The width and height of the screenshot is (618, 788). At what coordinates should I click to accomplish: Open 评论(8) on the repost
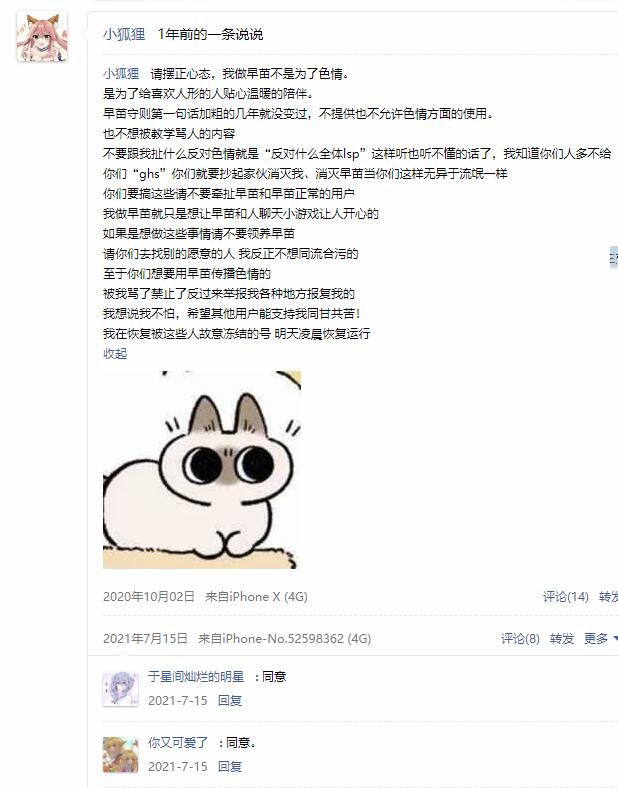point(520,639)
